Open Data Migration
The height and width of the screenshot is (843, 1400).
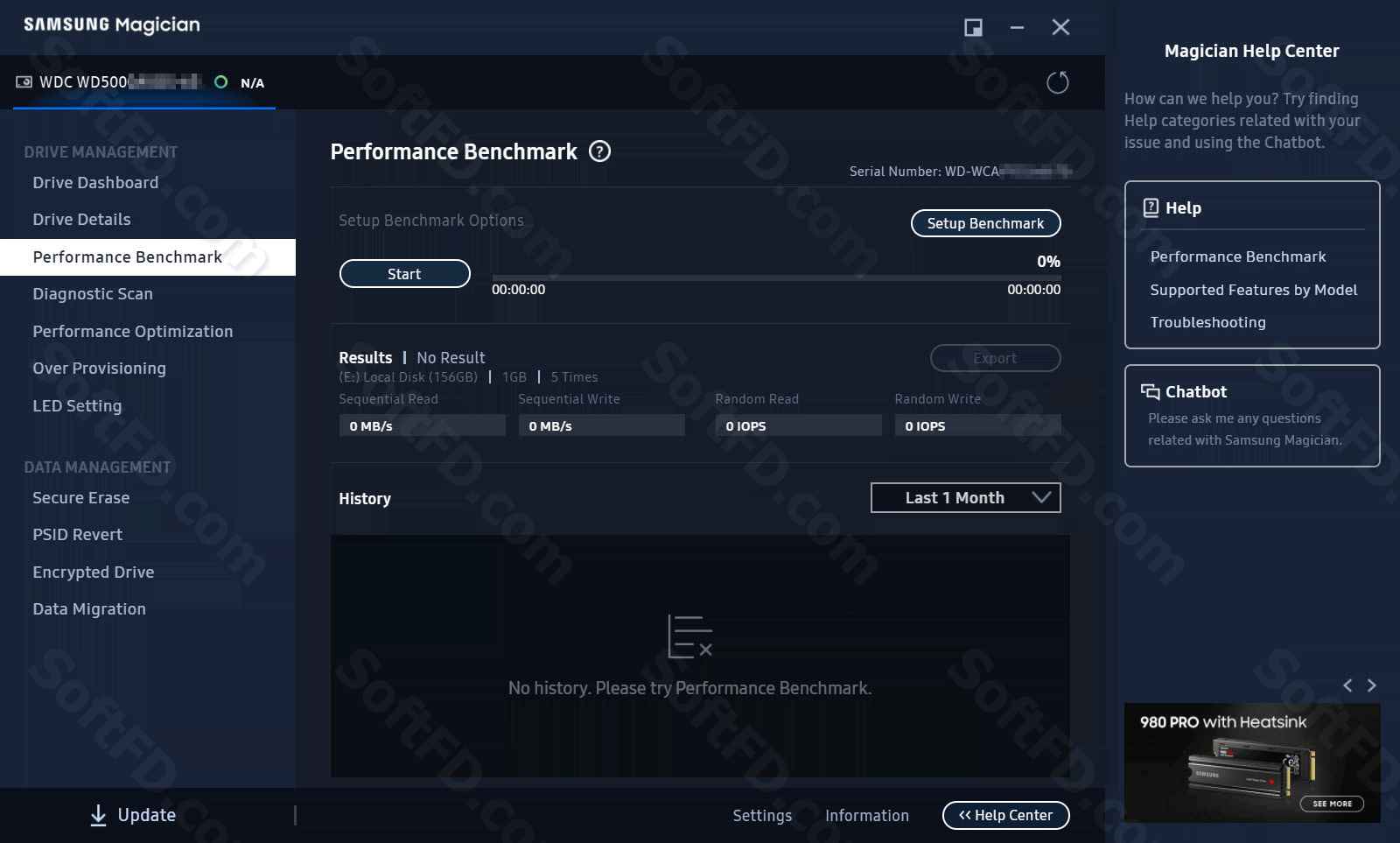tap(89, 609)
